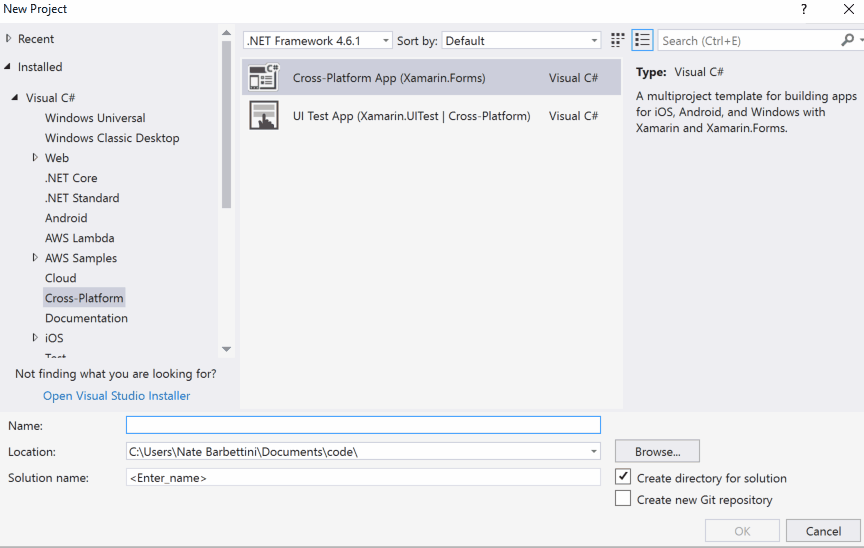Click the category tree scroll down arrow
Screen dimensions: 864x548
(x=226, y=349)
